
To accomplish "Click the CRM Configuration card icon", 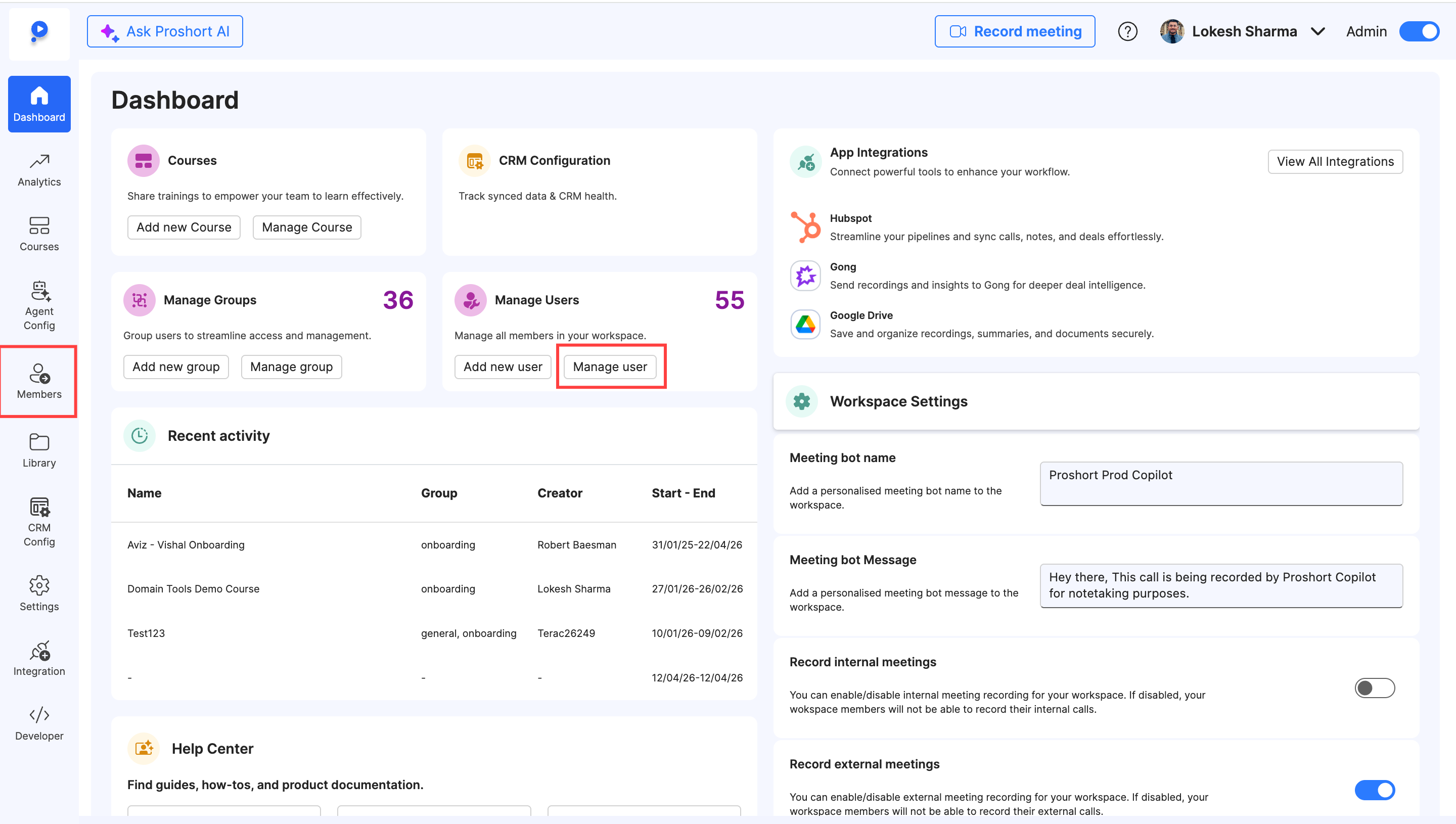I will click(x=474, y=161).
